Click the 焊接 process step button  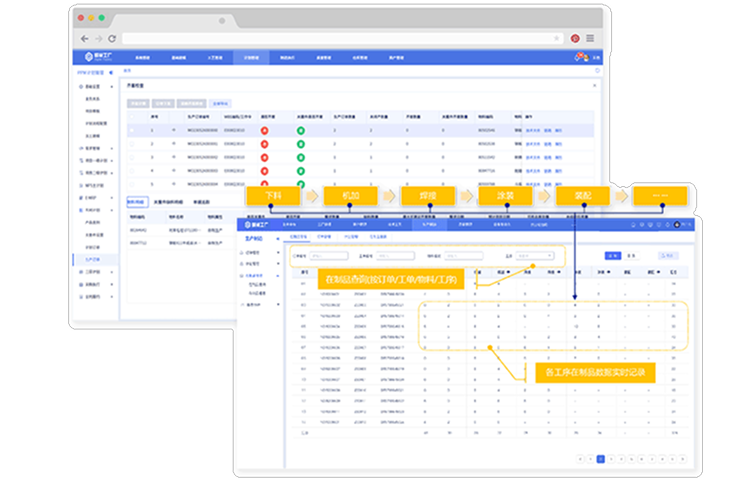coord(419,196)
